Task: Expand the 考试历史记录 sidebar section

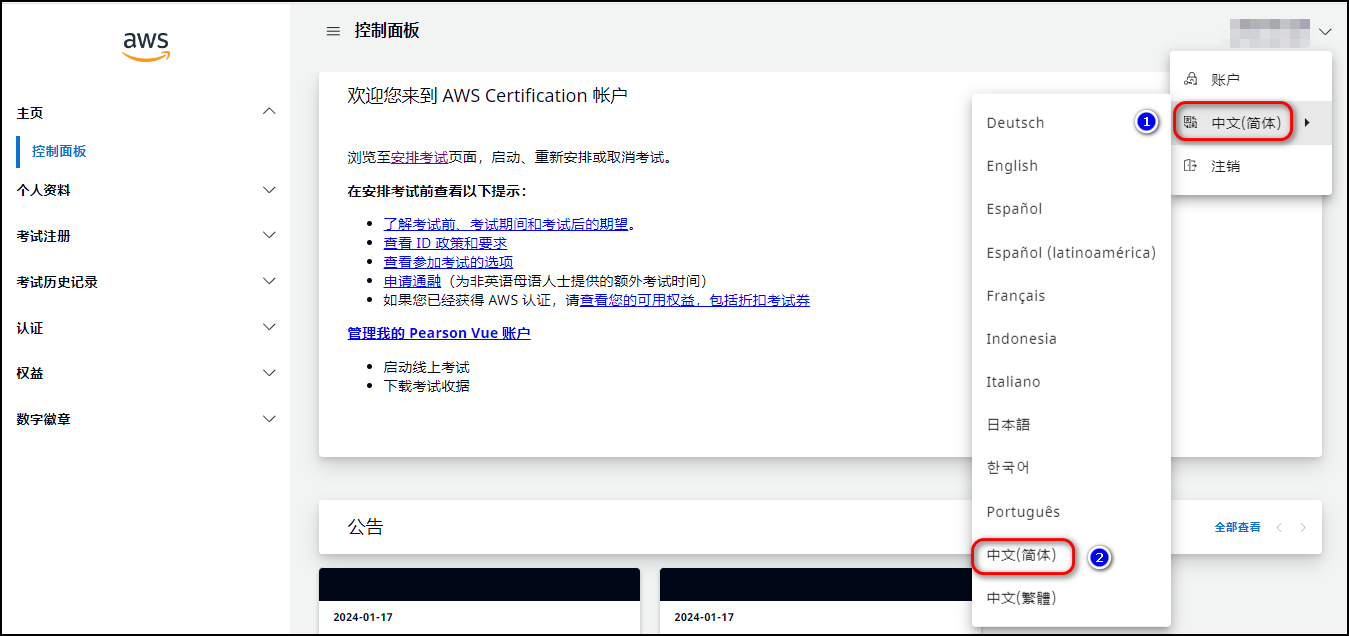Action: coord(268,281)
